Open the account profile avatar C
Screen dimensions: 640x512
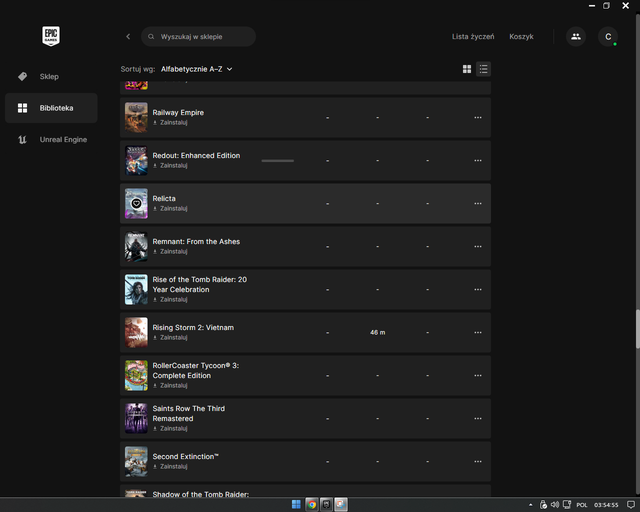[x=608, y=36]
